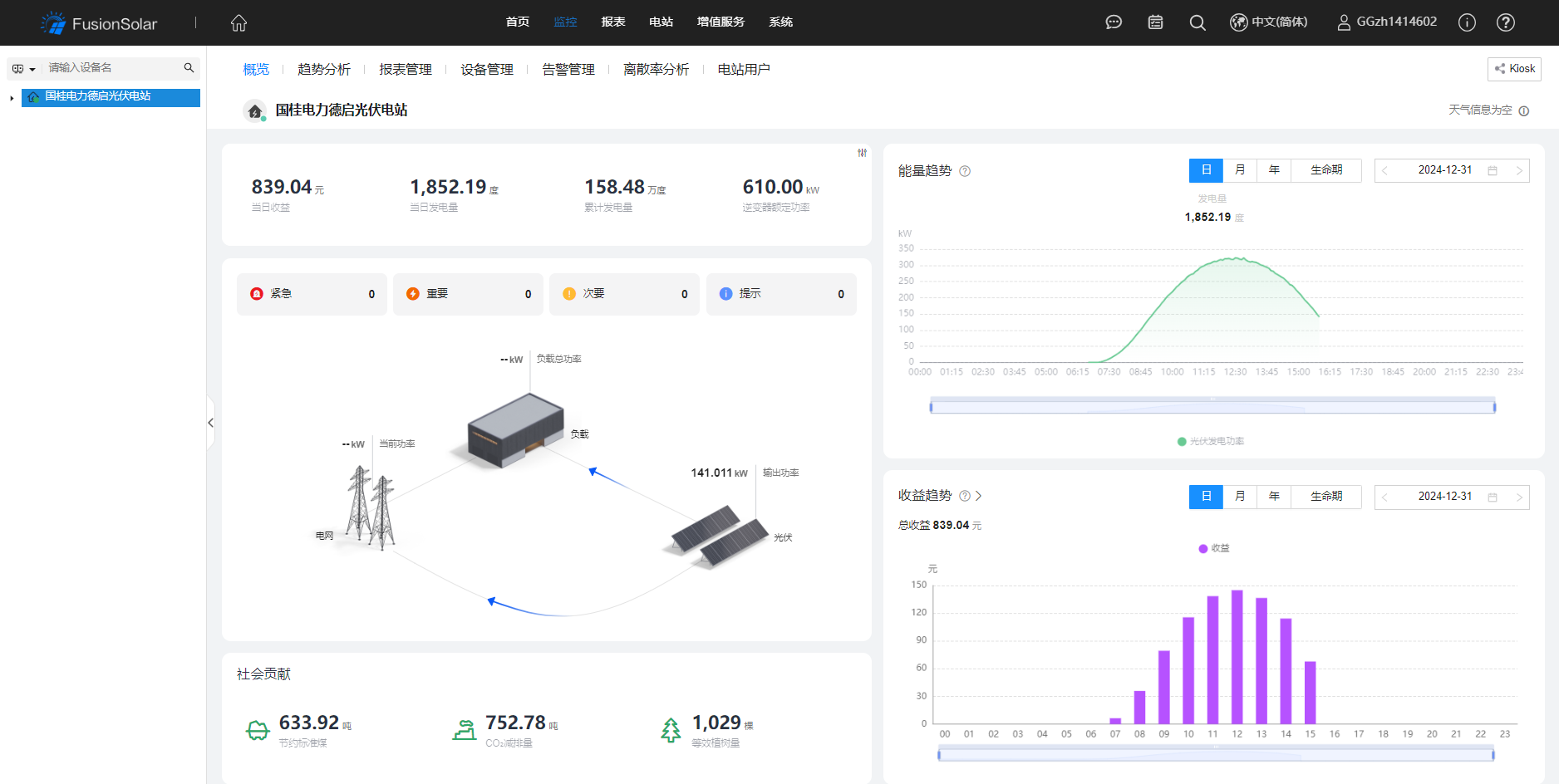Switch to the 告警管理 tab

568,70
